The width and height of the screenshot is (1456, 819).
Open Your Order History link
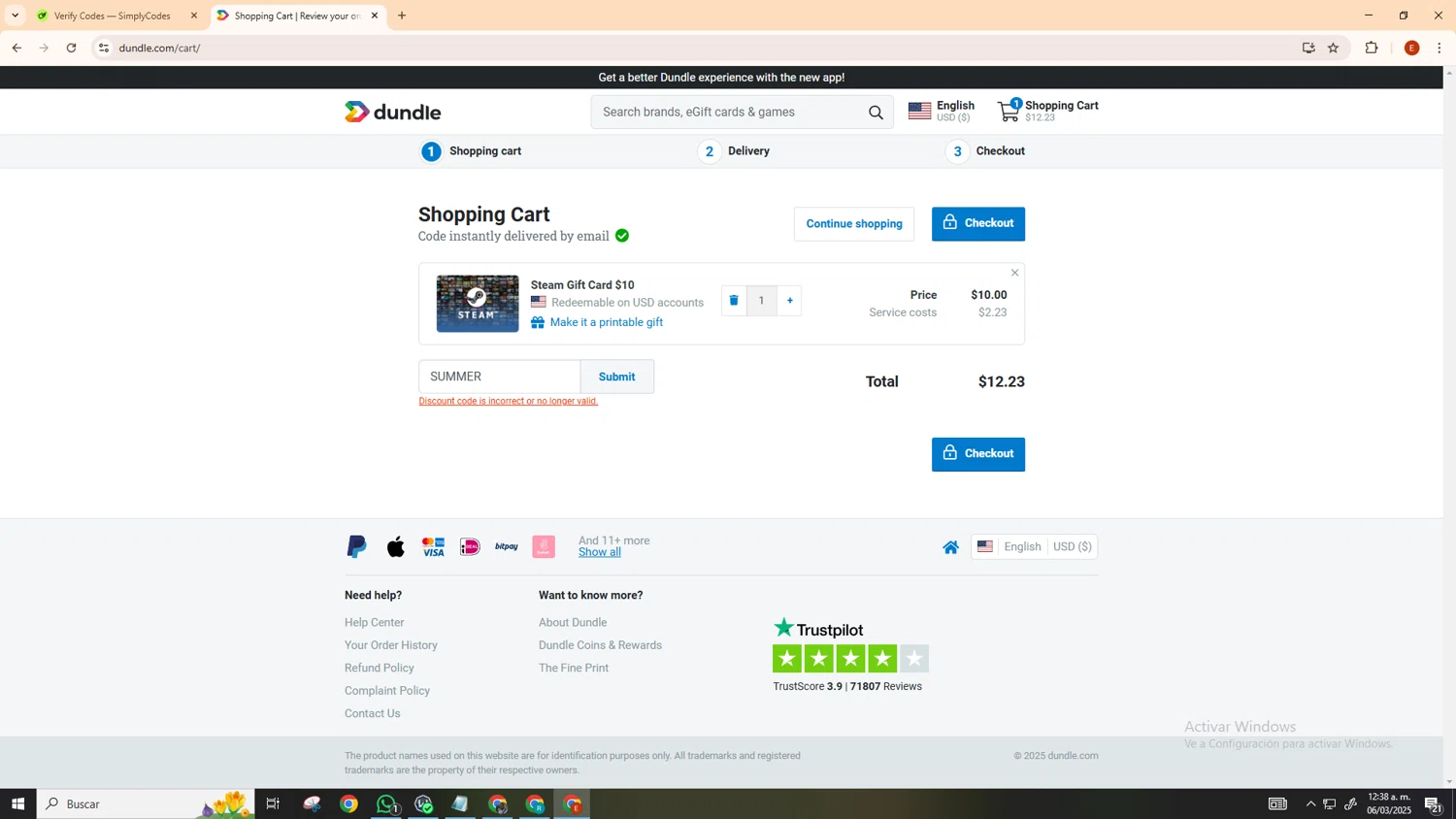click(391, 645)
